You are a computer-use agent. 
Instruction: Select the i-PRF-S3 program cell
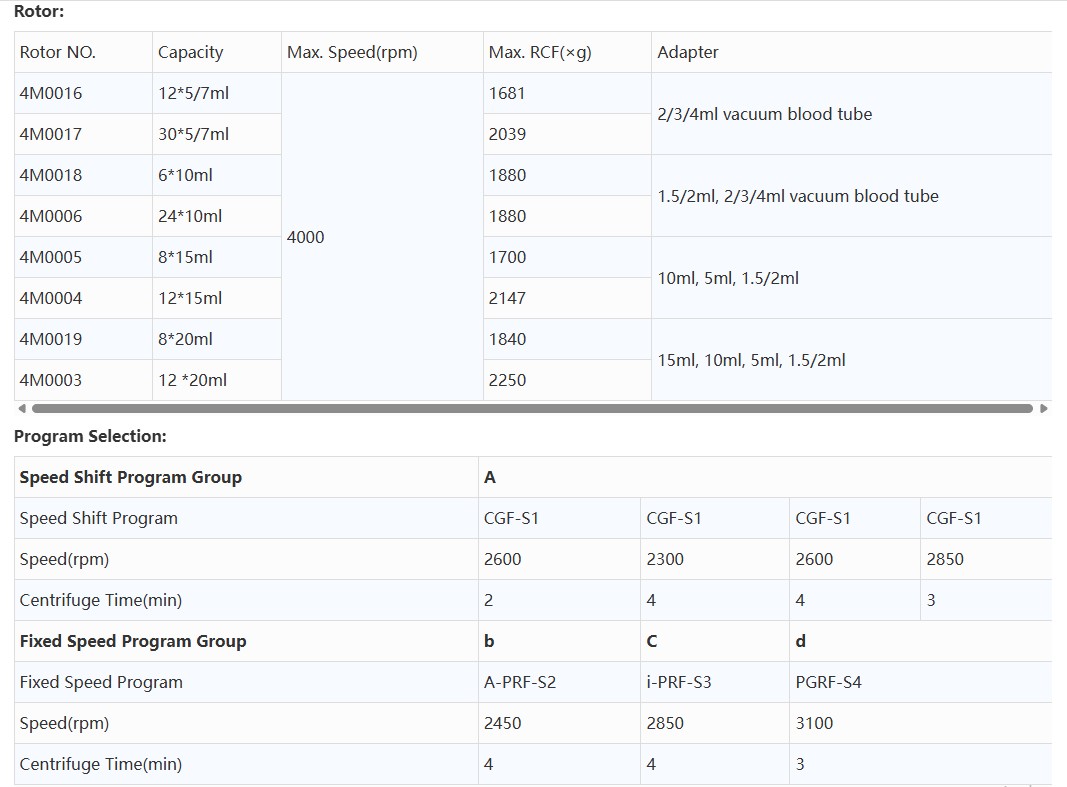click(x=679, y=682)
